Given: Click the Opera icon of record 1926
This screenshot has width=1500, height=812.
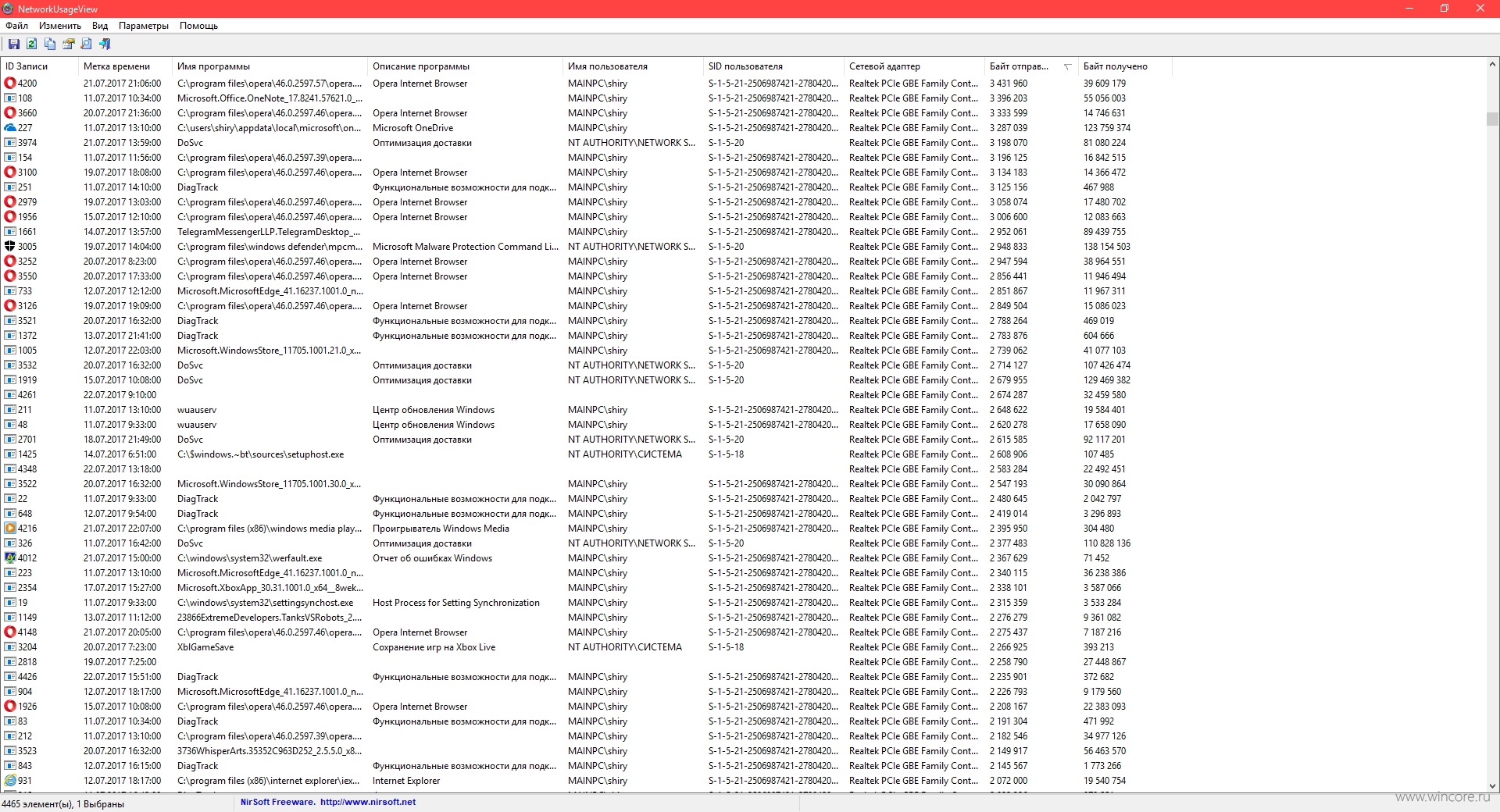Looking at the screenshot, I should [10, 706].
